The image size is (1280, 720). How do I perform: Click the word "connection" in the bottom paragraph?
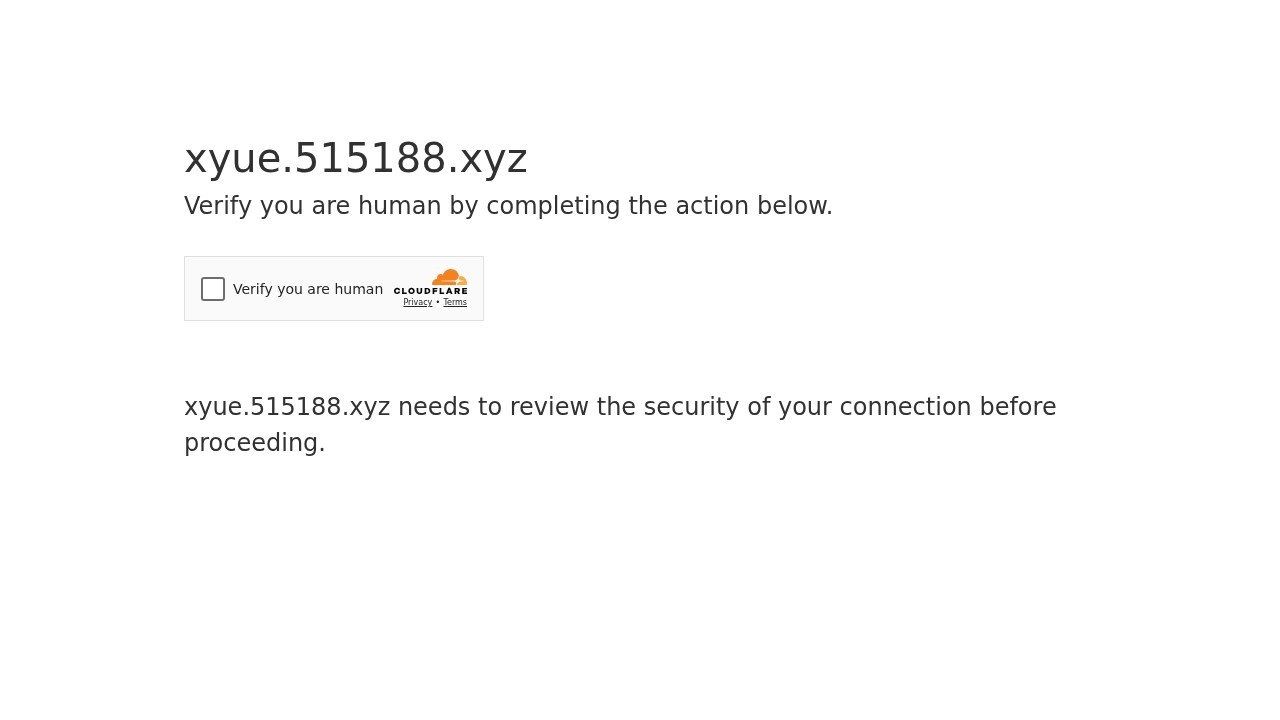[905, 407]
